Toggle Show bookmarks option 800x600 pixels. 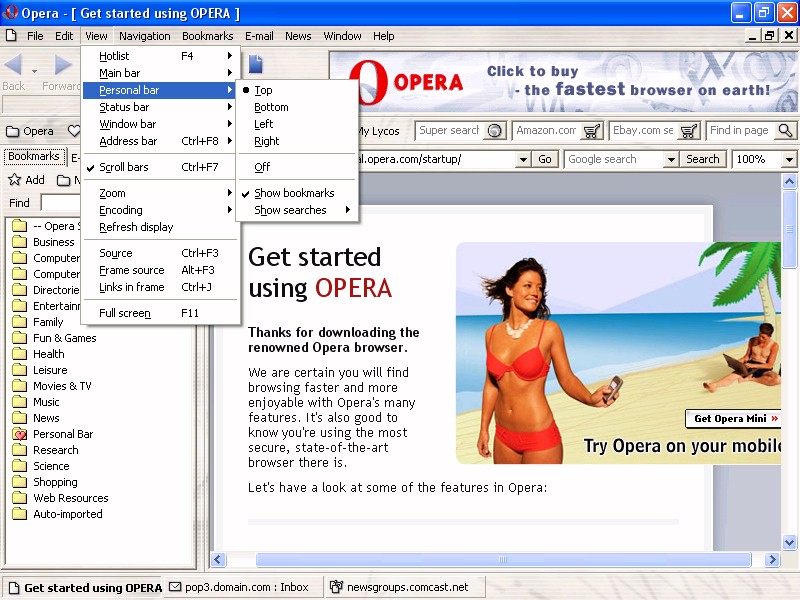click(297, 193)
